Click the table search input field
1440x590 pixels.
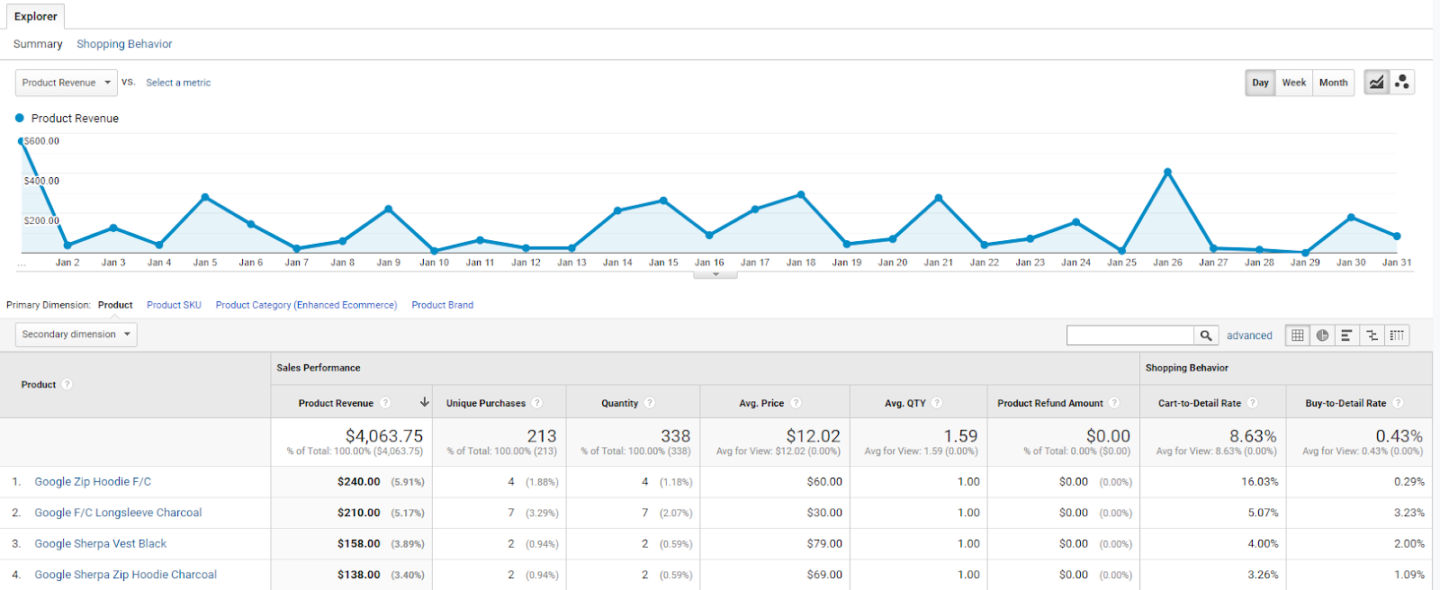(1130, 336)
